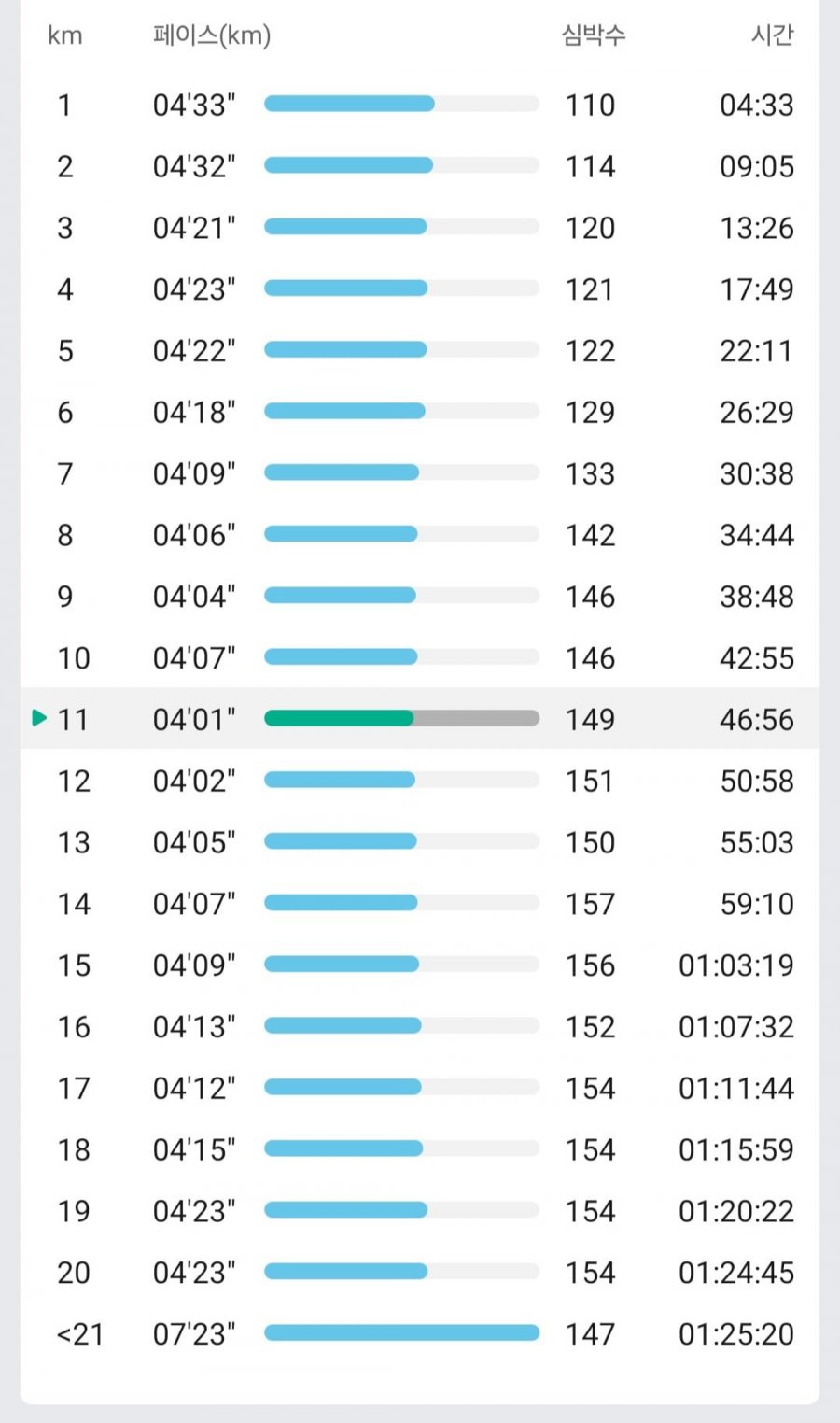Click the 시간 column header

(772, 35)
